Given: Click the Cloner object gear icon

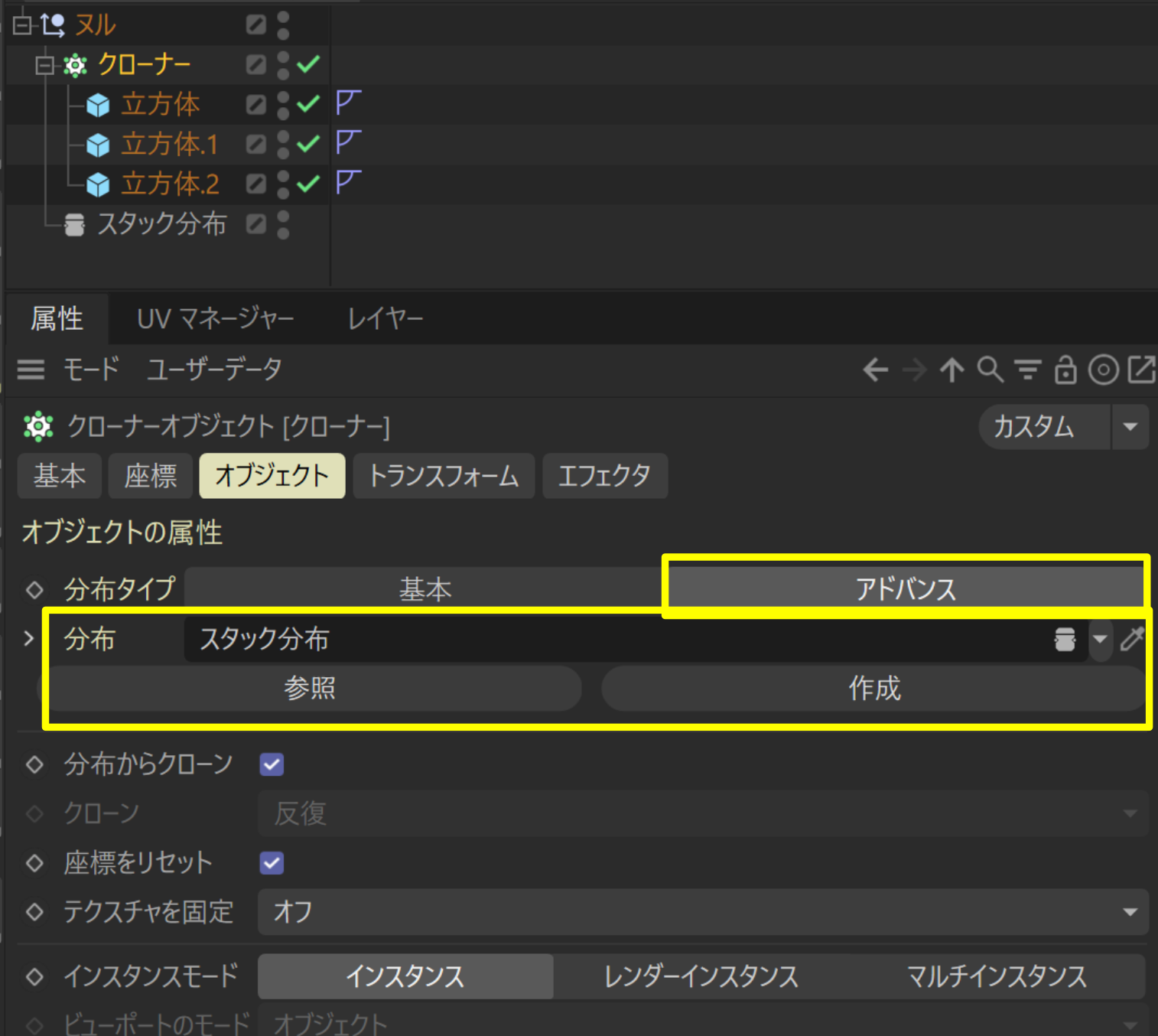Looking at the screenshot, I should 74,64.
